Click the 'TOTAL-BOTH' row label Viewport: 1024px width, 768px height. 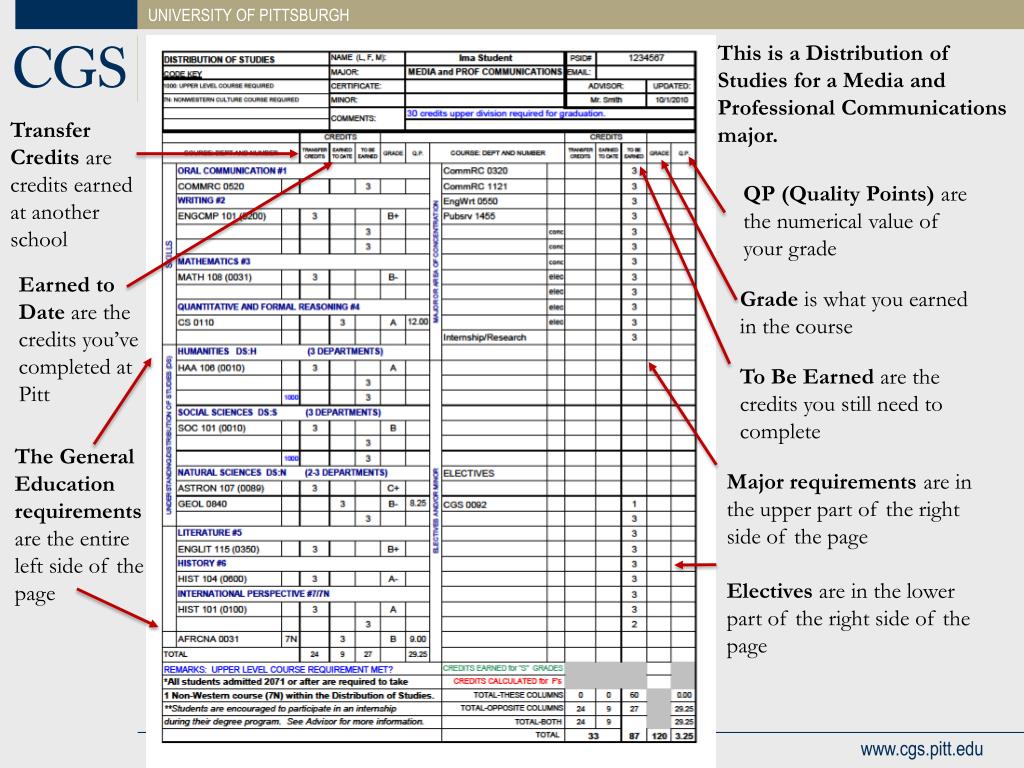pos(539,722)
